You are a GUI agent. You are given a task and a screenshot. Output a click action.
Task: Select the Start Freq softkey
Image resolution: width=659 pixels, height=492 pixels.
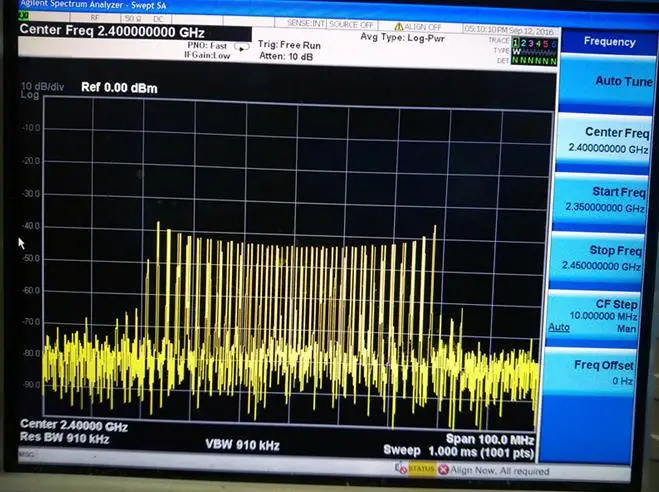(600, 199)
